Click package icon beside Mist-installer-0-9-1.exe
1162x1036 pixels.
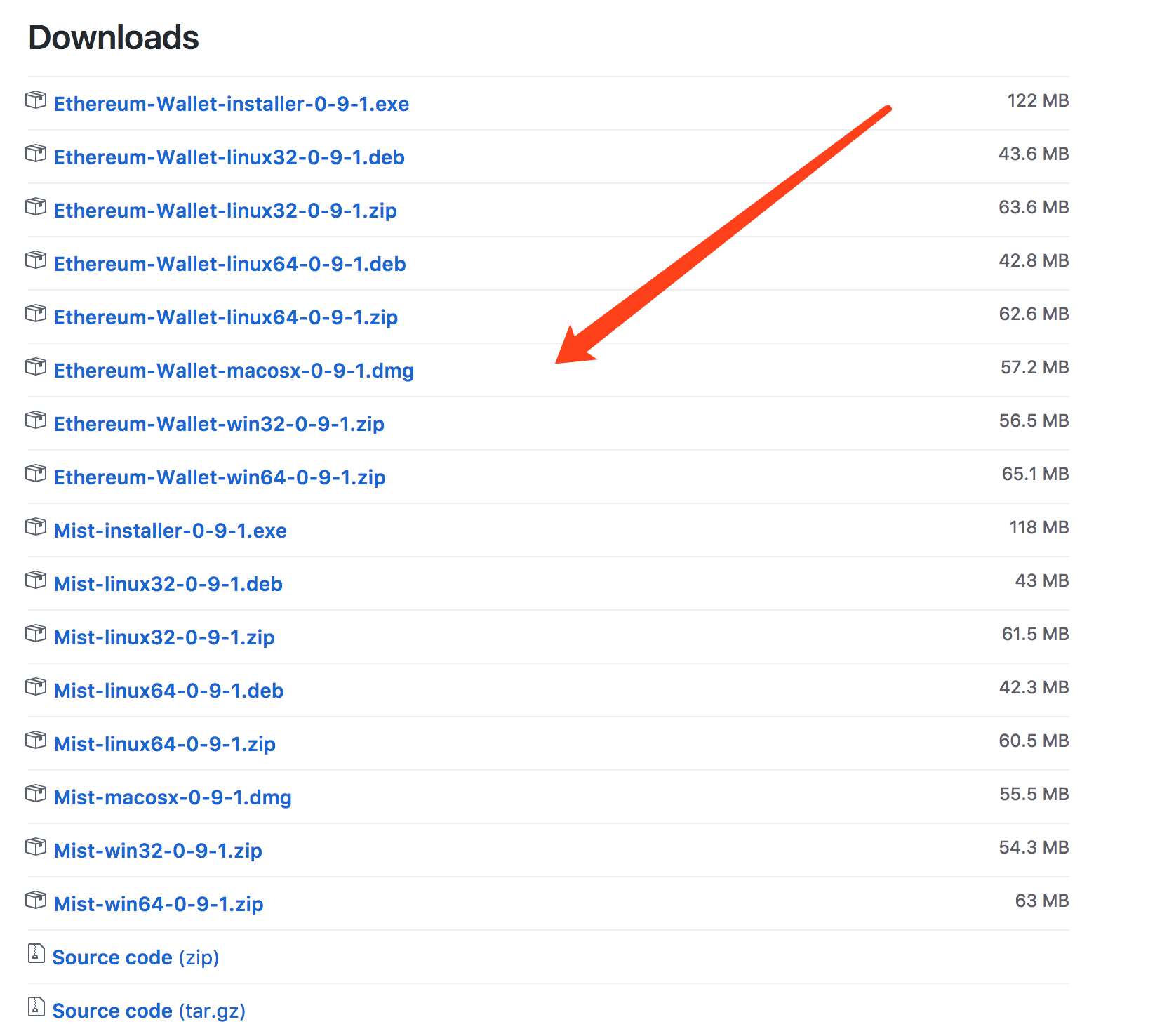tap(36, 526)
